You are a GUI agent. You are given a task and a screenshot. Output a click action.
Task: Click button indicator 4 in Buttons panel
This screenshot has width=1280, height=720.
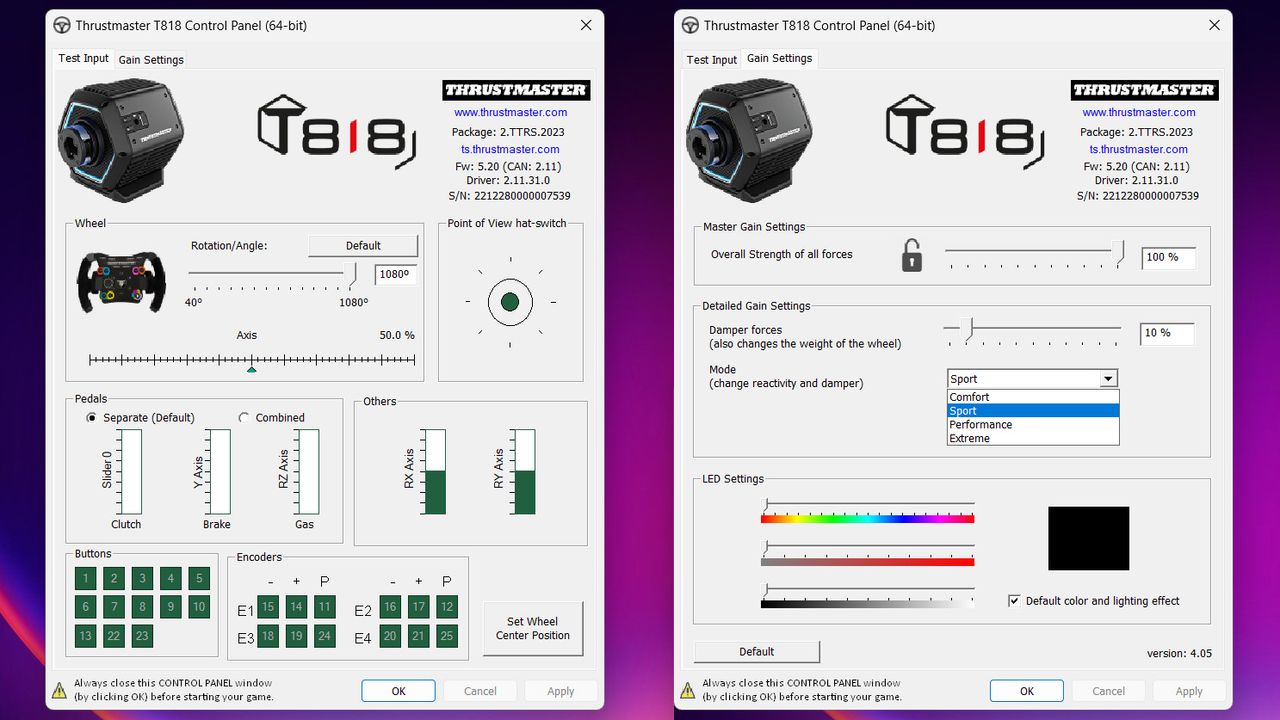point(171,578)
